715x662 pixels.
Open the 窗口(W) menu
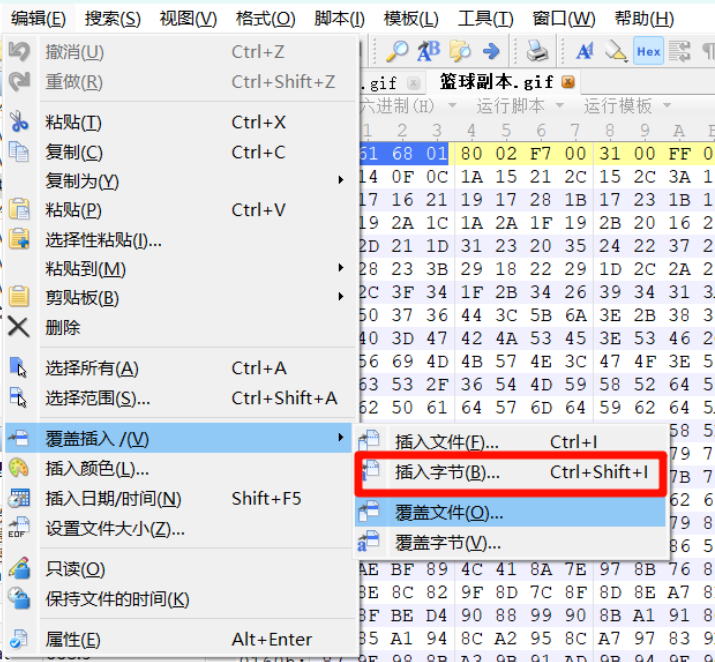(x=564, y=19)
